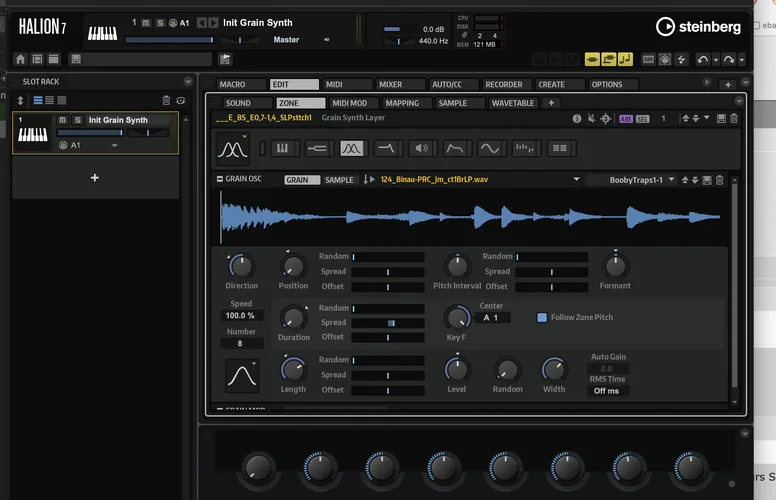Open the Amplifier speaker section icon
This screenshot has width=776, height=500.
pos(421,148)
